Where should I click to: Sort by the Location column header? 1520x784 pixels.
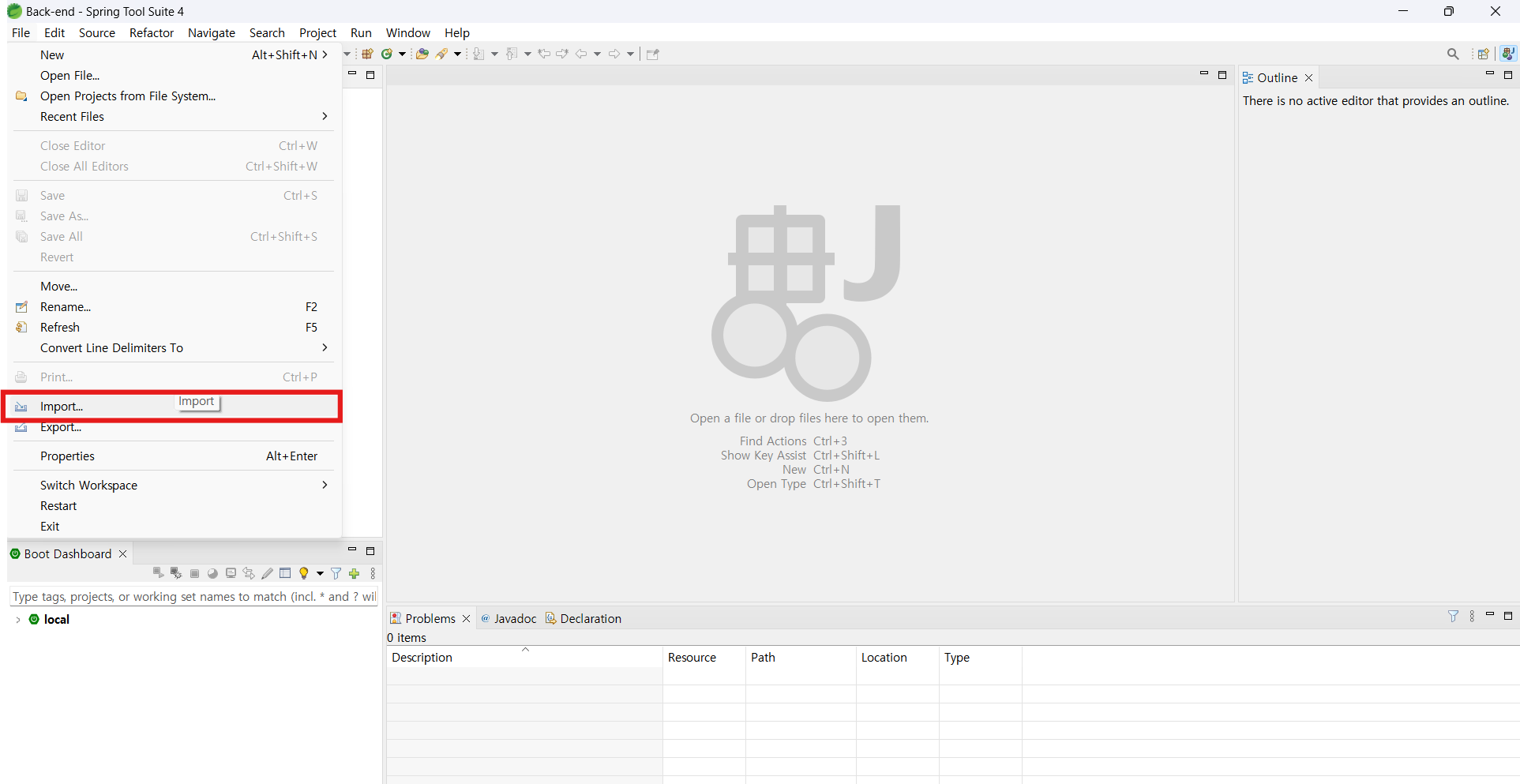(898, 658)
